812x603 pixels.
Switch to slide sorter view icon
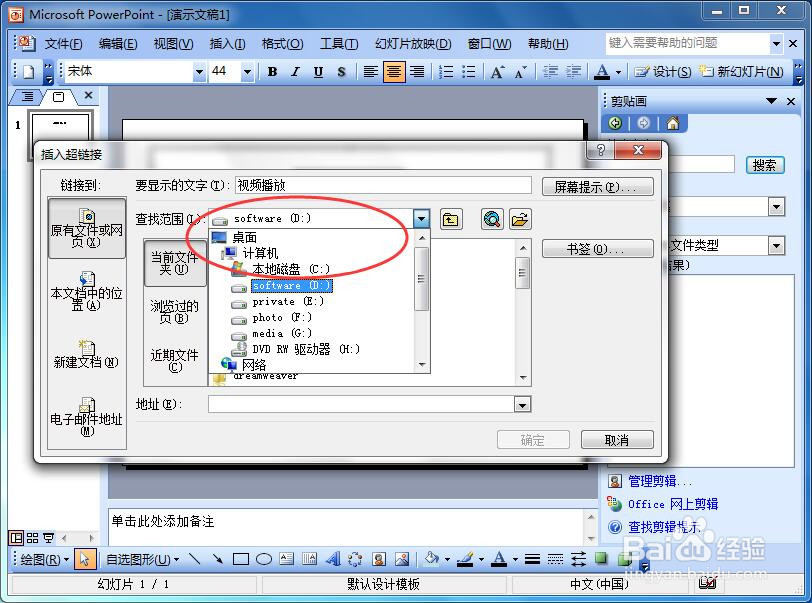[x=32, y=538]
